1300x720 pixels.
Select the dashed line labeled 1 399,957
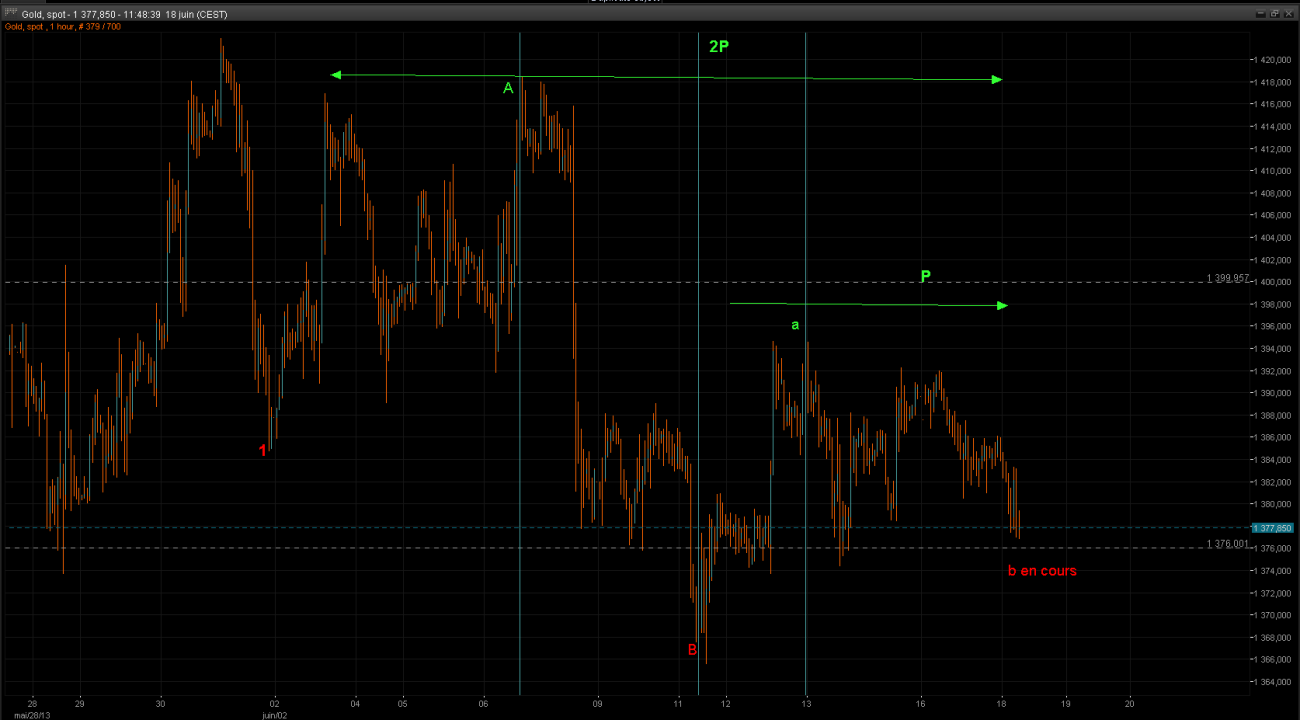click(600, 282)
